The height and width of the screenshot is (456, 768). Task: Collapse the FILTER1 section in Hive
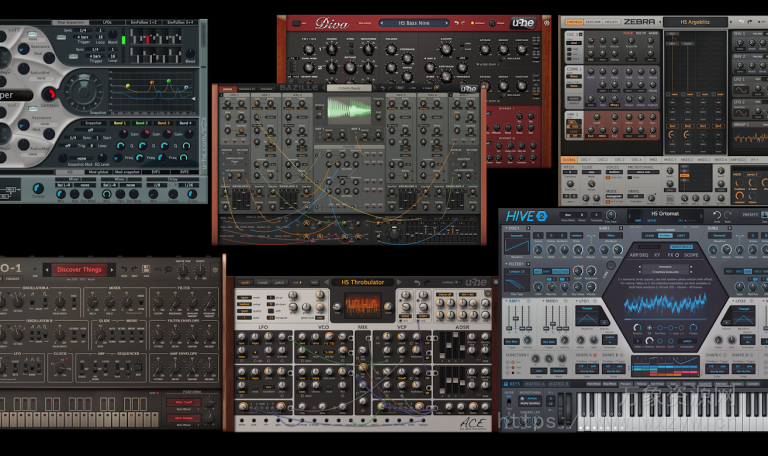(x=506, y=264)
